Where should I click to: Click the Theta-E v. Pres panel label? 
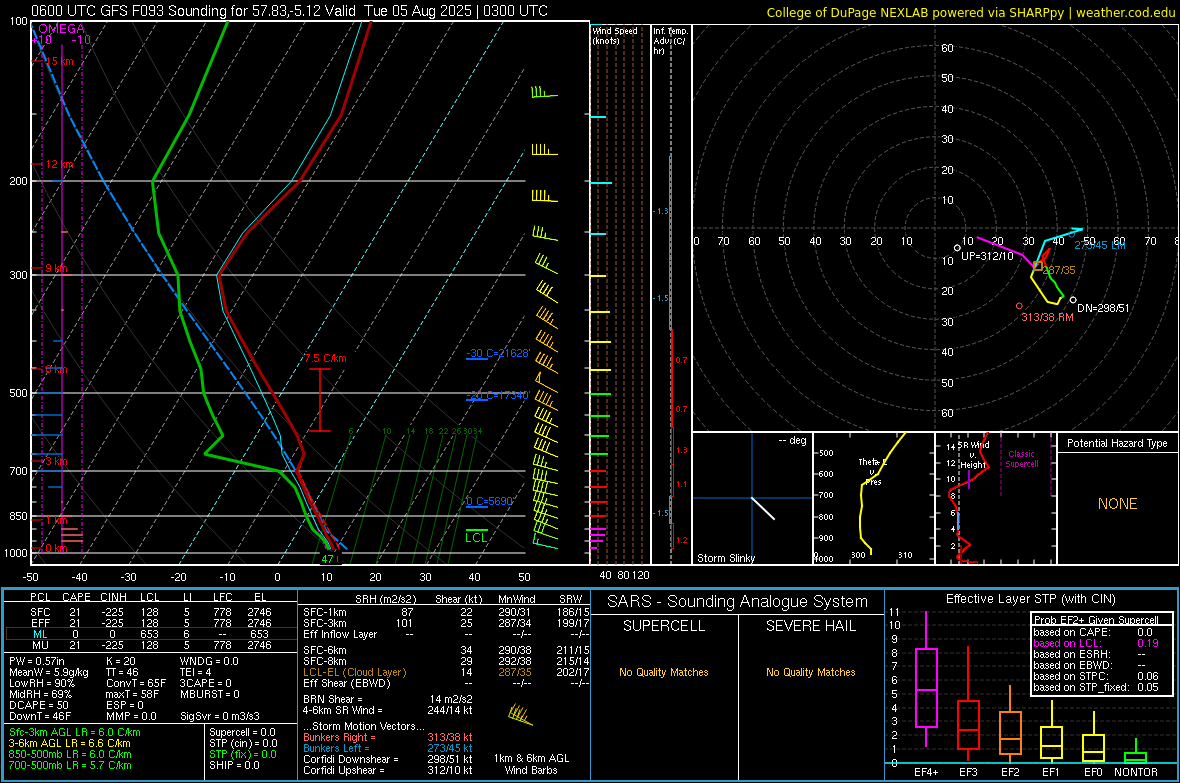873,471
